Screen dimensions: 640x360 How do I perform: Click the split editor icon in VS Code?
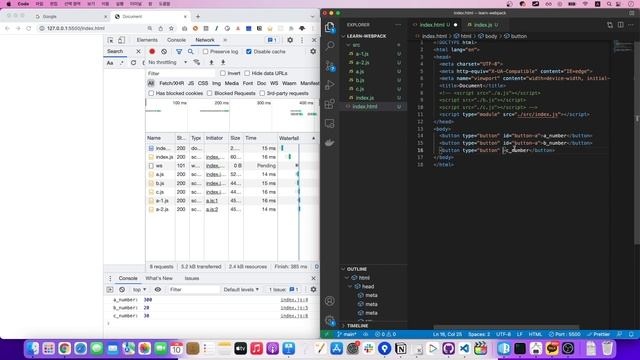coord(621,25)
